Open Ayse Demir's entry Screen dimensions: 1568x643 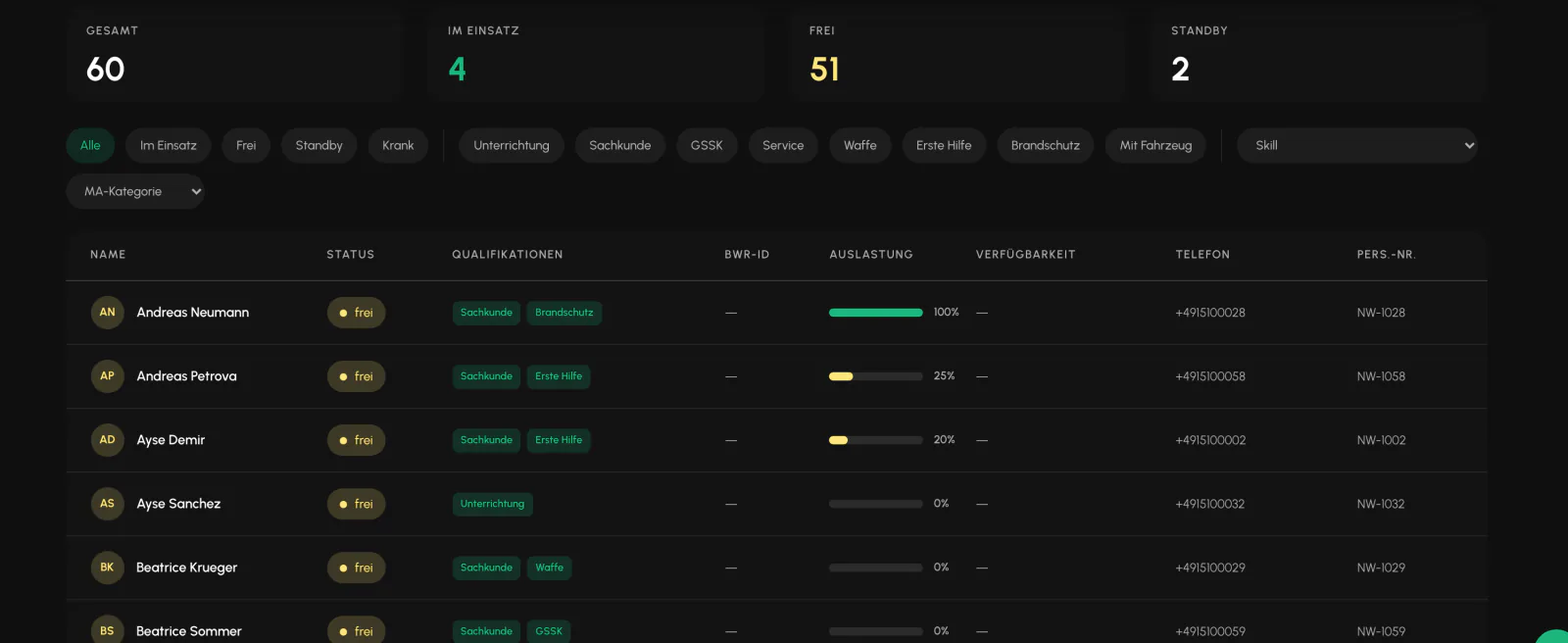171,440
